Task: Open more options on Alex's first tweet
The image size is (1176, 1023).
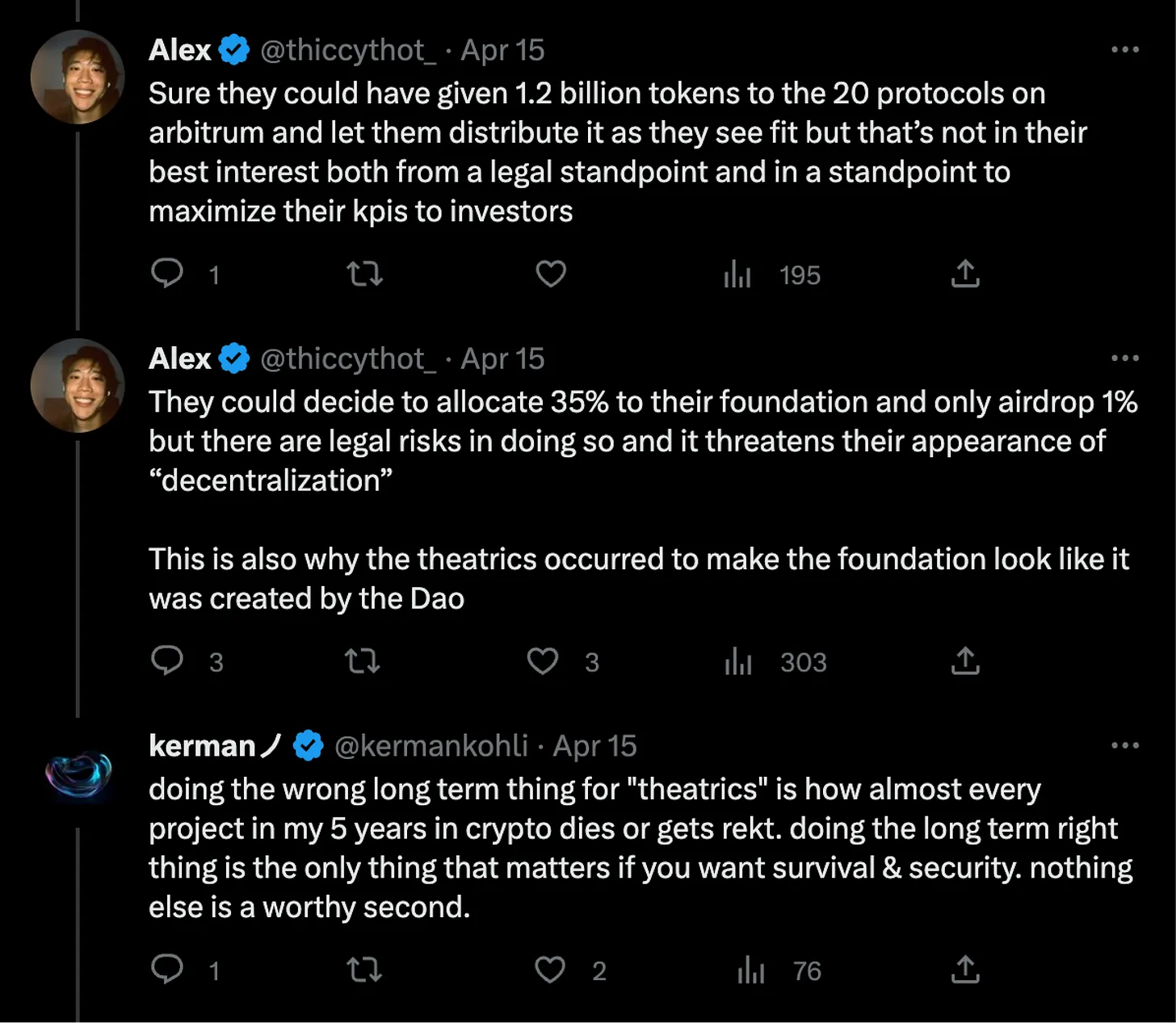Action: (x=1125, y=50)
